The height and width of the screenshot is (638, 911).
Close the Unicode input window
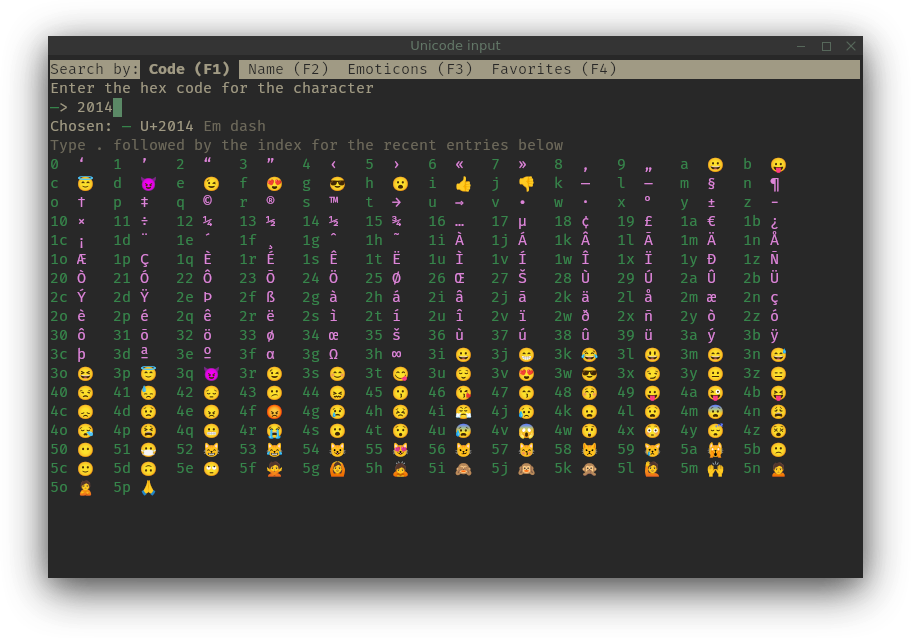(851, 46)
